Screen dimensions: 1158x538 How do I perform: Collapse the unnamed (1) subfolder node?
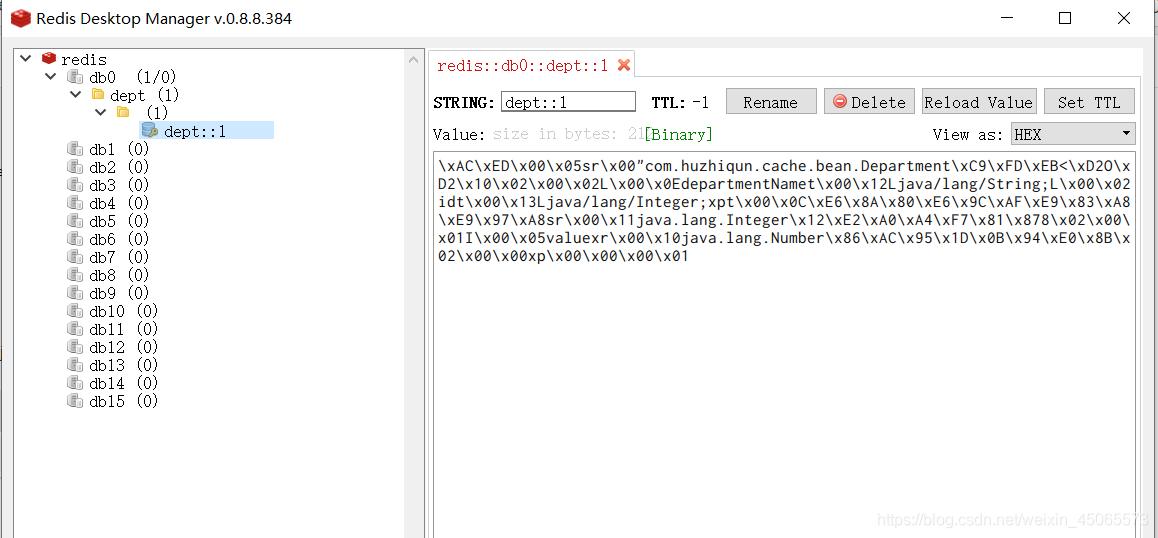click(100, 112)
